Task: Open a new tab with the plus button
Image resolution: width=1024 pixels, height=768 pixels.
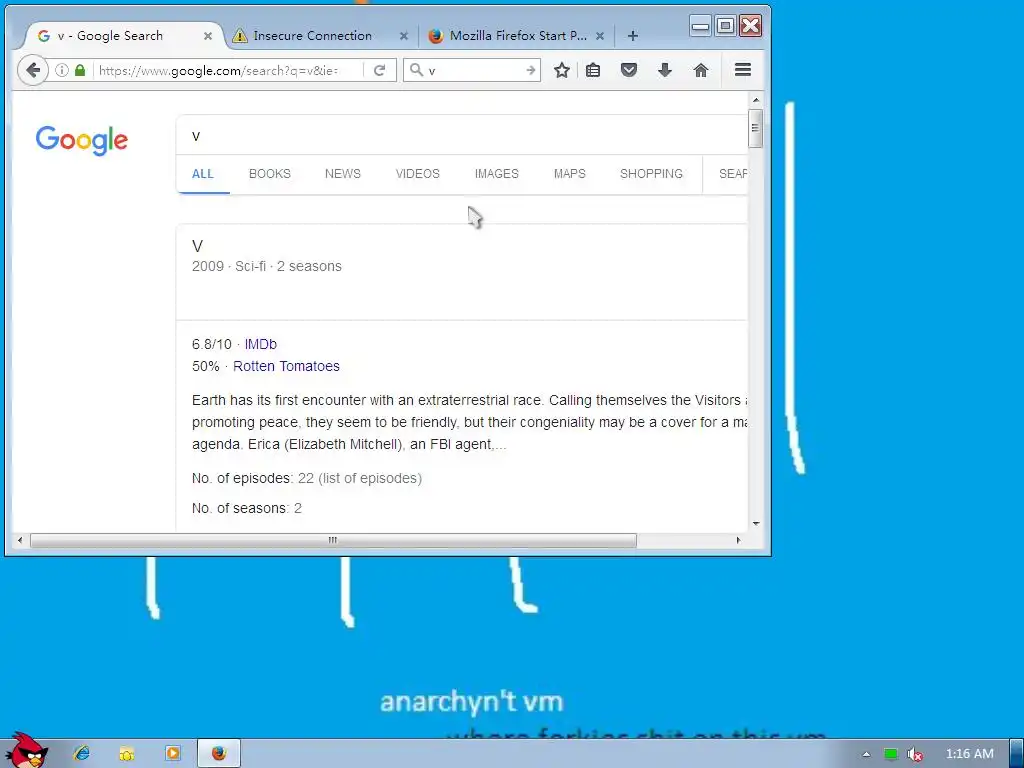Action: coord(632,36)
